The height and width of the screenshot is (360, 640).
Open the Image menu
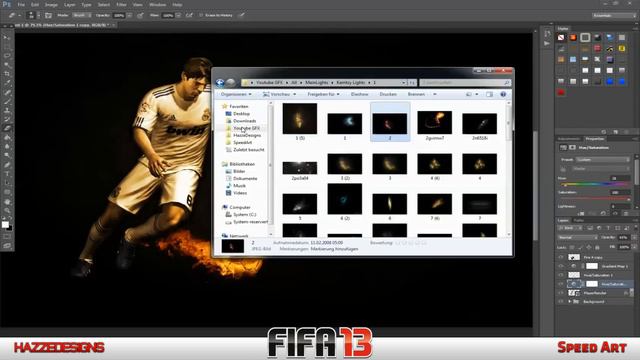tap(51, 4)
